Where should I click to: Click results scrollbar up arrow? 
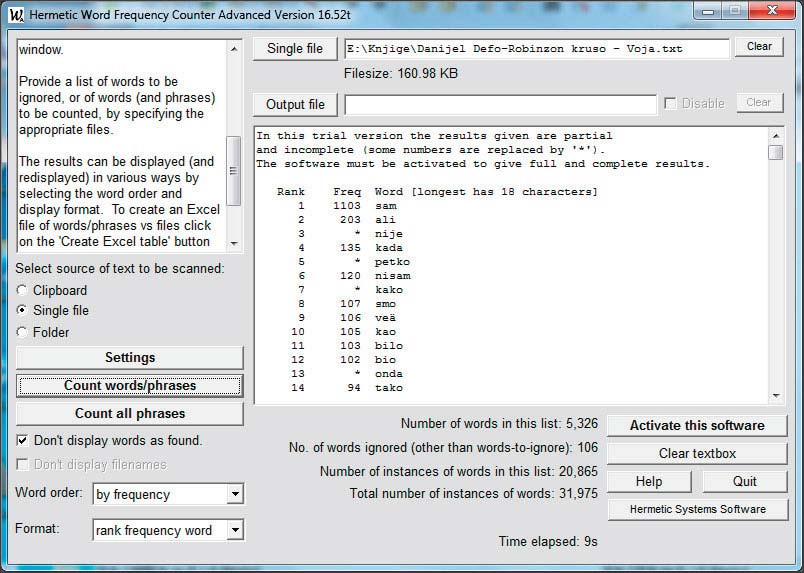(776, 135)
